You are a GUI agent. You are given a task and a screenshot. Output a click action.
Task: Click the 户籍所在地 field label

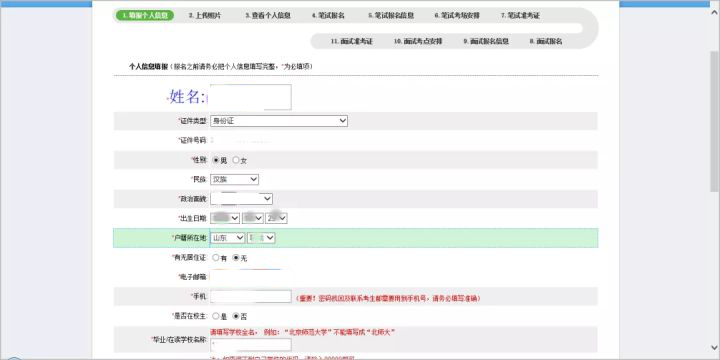click(x=190, y=238)
